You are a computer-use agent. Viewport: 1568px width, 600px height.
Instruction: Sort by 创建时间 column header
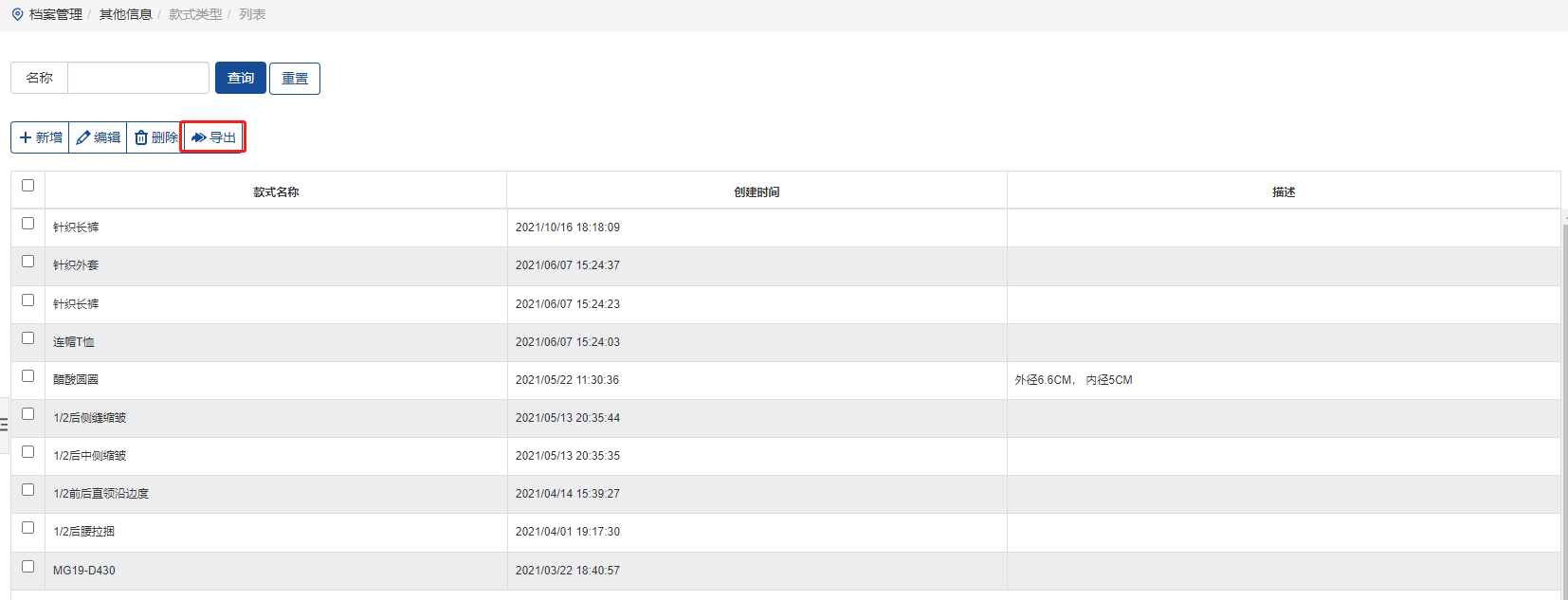click(757, 191)
